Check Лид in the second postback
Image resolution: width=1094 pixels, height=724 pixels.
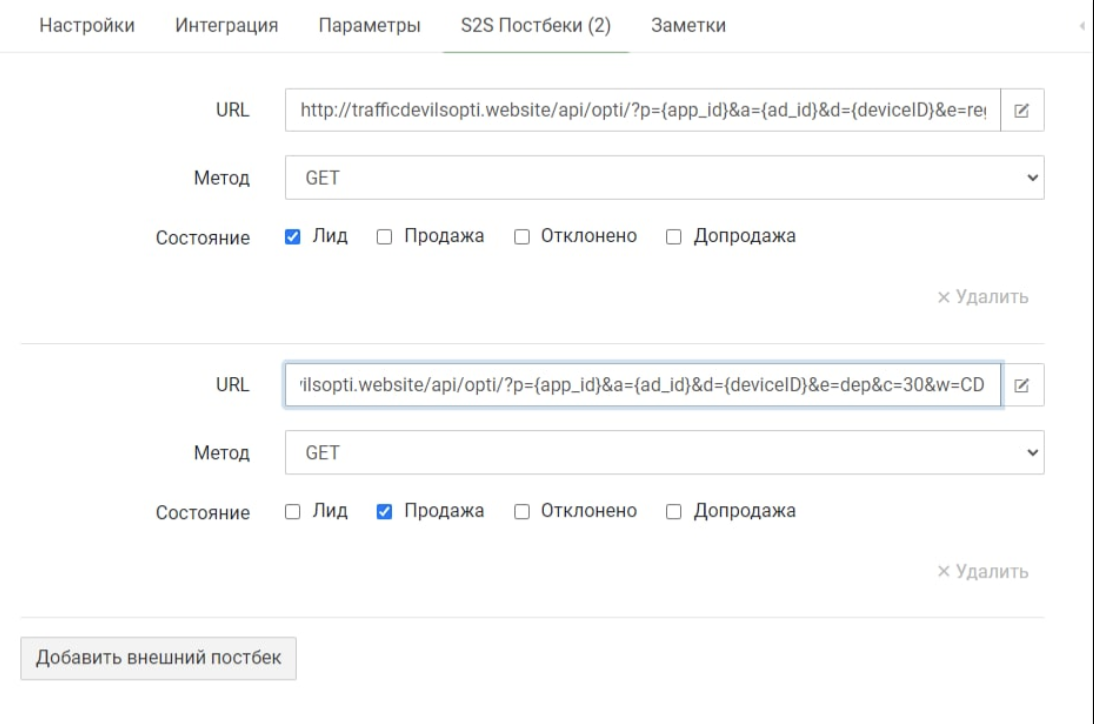click(293, 511)
